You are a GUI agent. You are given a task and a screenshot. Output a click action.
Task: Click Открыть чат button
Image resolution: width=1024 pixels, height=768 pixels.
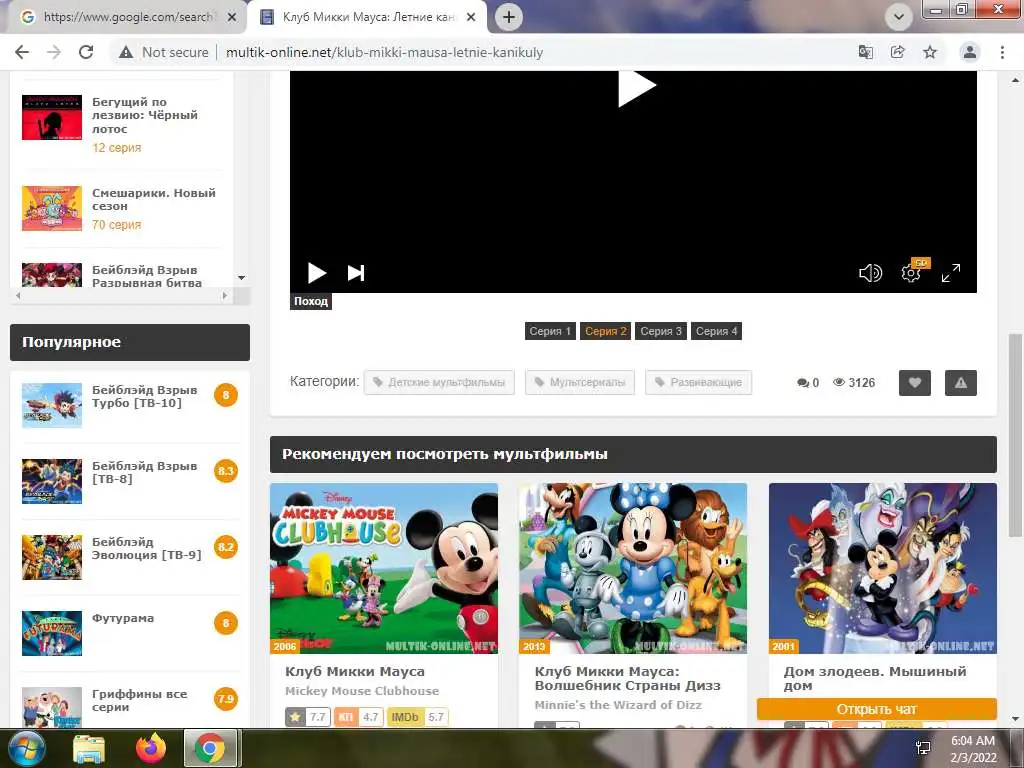[876, 709]
